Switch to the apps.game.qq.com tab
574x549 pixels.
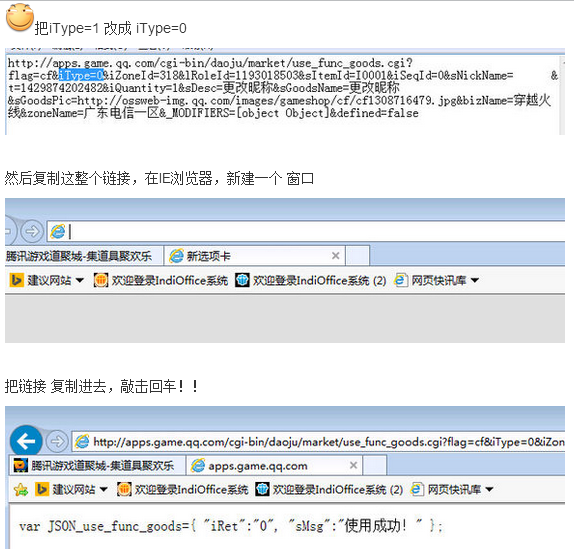275,466
